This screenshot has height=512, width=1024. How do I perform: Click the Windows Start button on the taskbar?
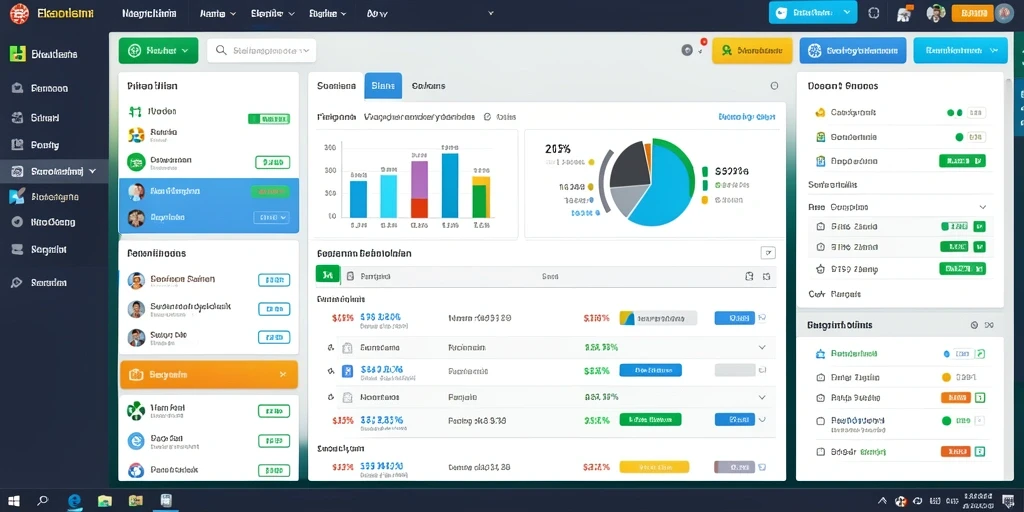[14, 501]
